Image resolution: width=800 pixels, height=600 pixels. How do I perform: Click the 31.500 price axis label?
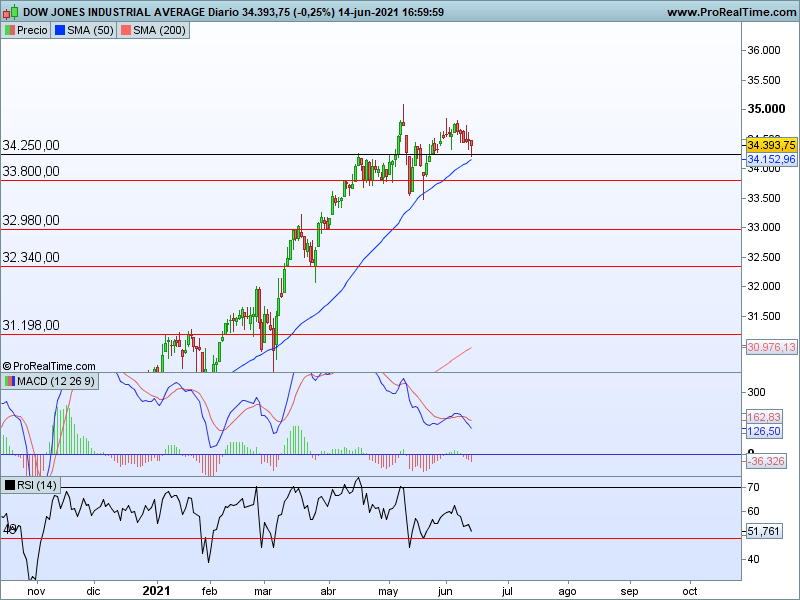click(764, 316)
